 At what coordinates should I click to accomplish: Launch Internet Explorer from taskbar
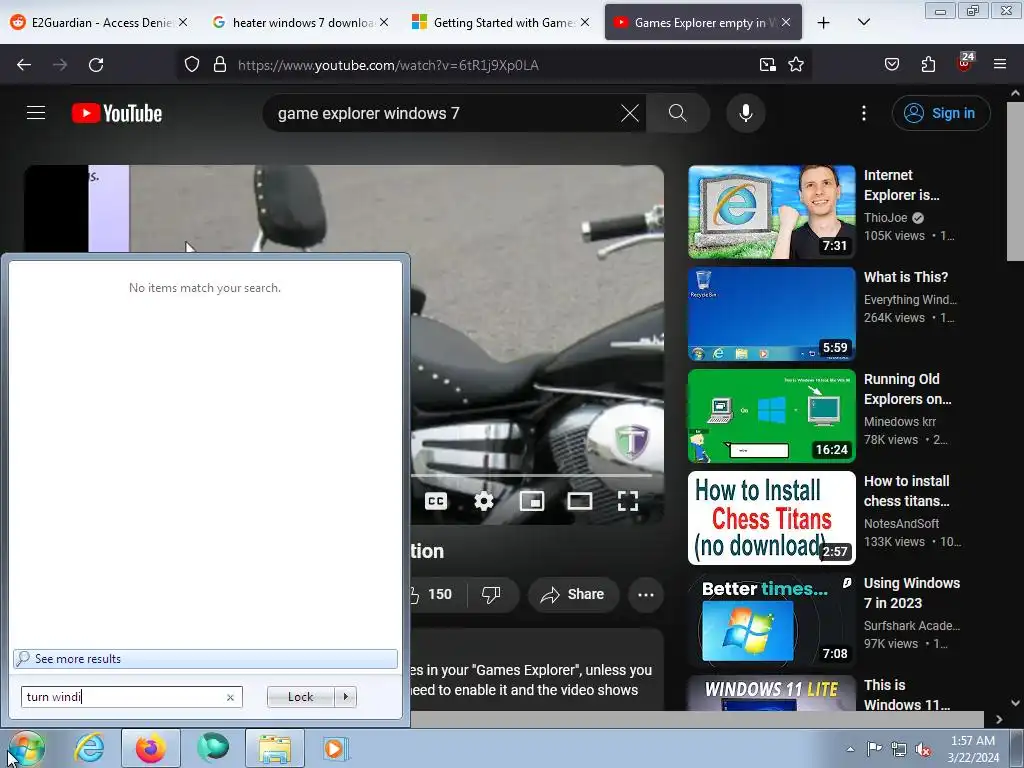point(89,748)
